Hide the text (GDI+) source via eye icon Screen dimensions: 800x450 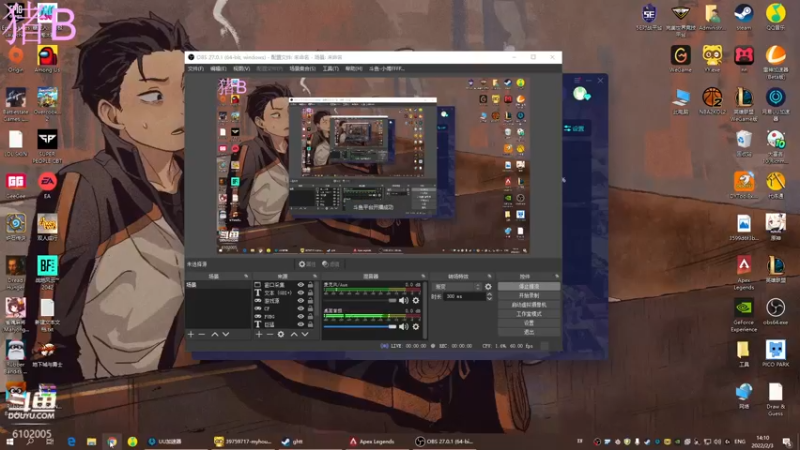[x=301, y=293]
